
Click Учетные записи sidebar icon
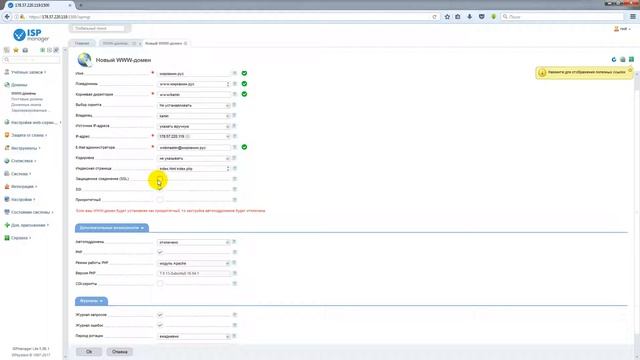7,72
